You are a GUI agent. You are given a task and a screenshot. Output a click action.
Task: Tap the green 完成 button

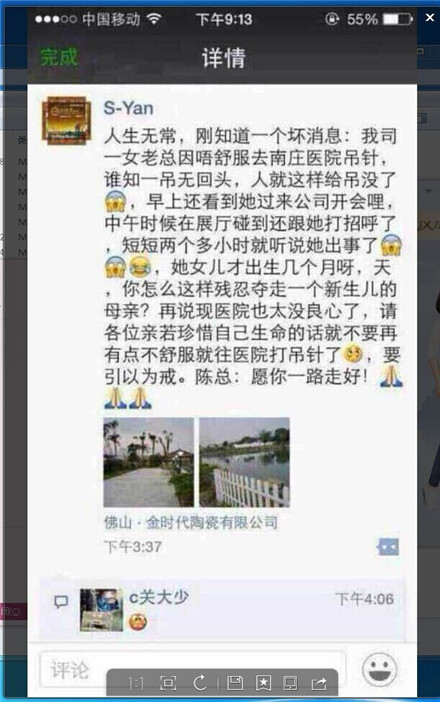(59, 57)
